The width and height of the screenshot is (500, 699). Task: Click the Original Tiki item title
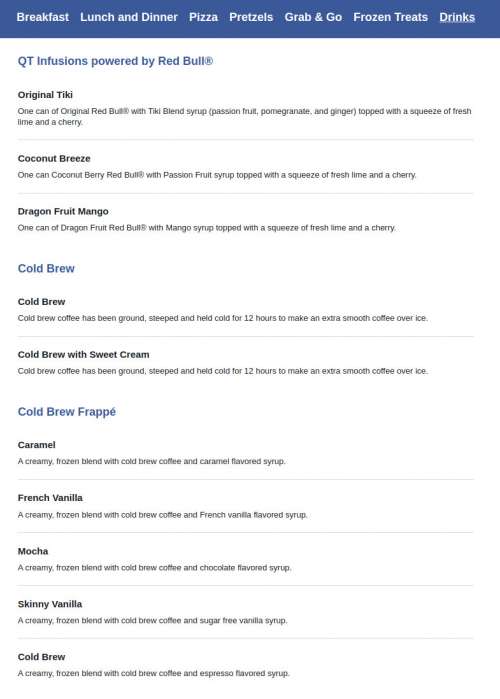45,95
